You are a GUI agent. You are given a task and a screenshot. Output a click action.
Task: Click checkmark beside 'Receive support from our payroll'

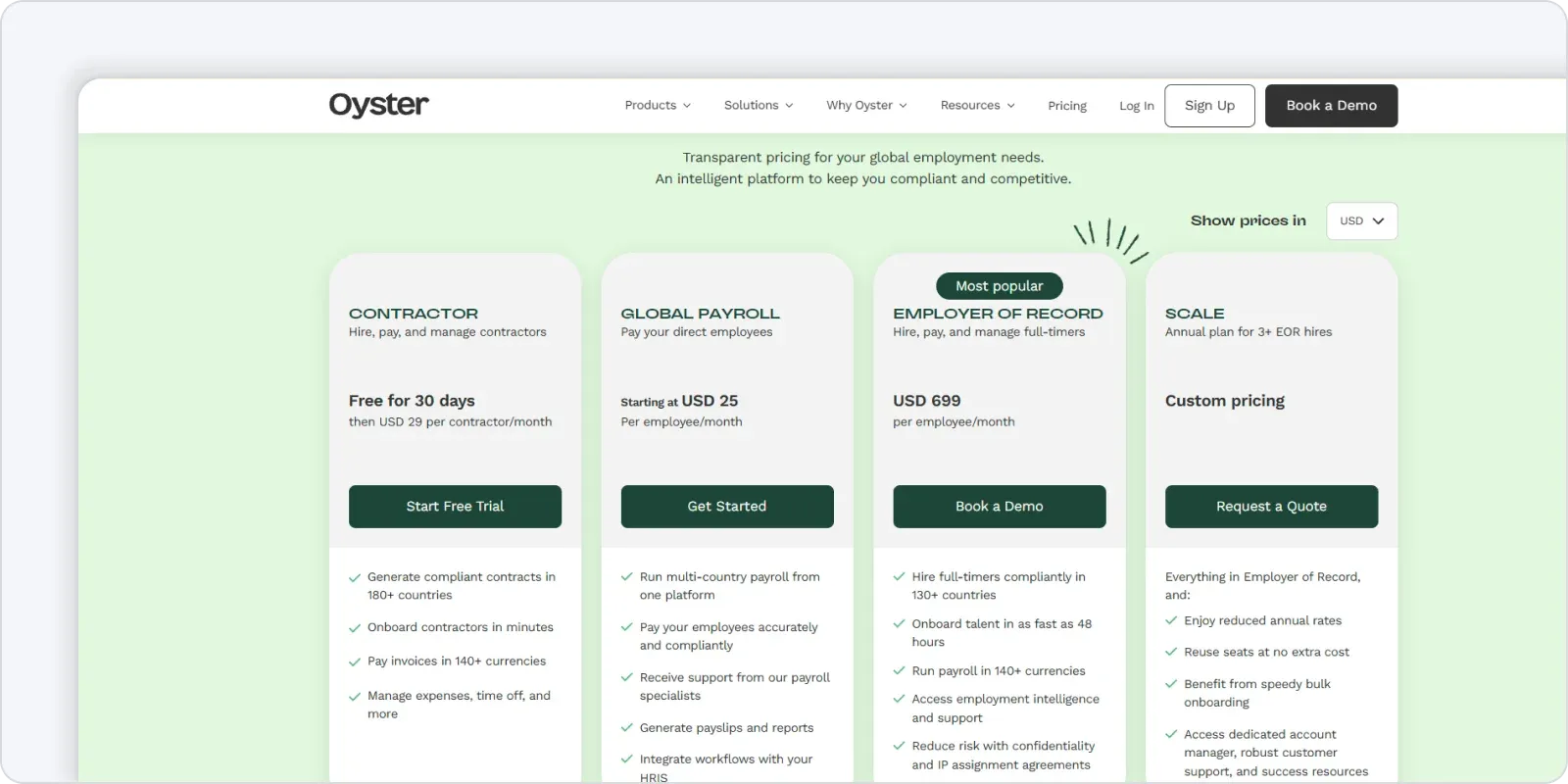coord(627,677)
